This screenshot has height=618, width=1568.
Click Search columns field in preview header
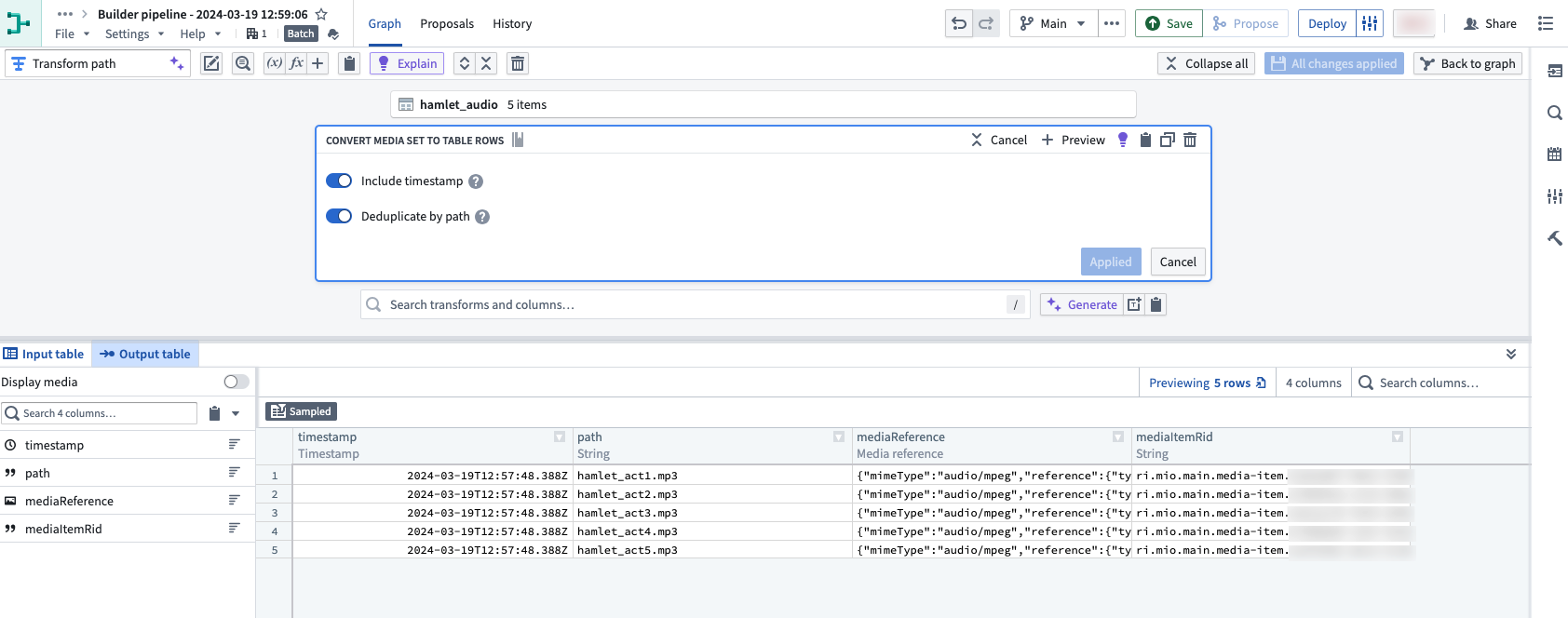coord(1440,383)
